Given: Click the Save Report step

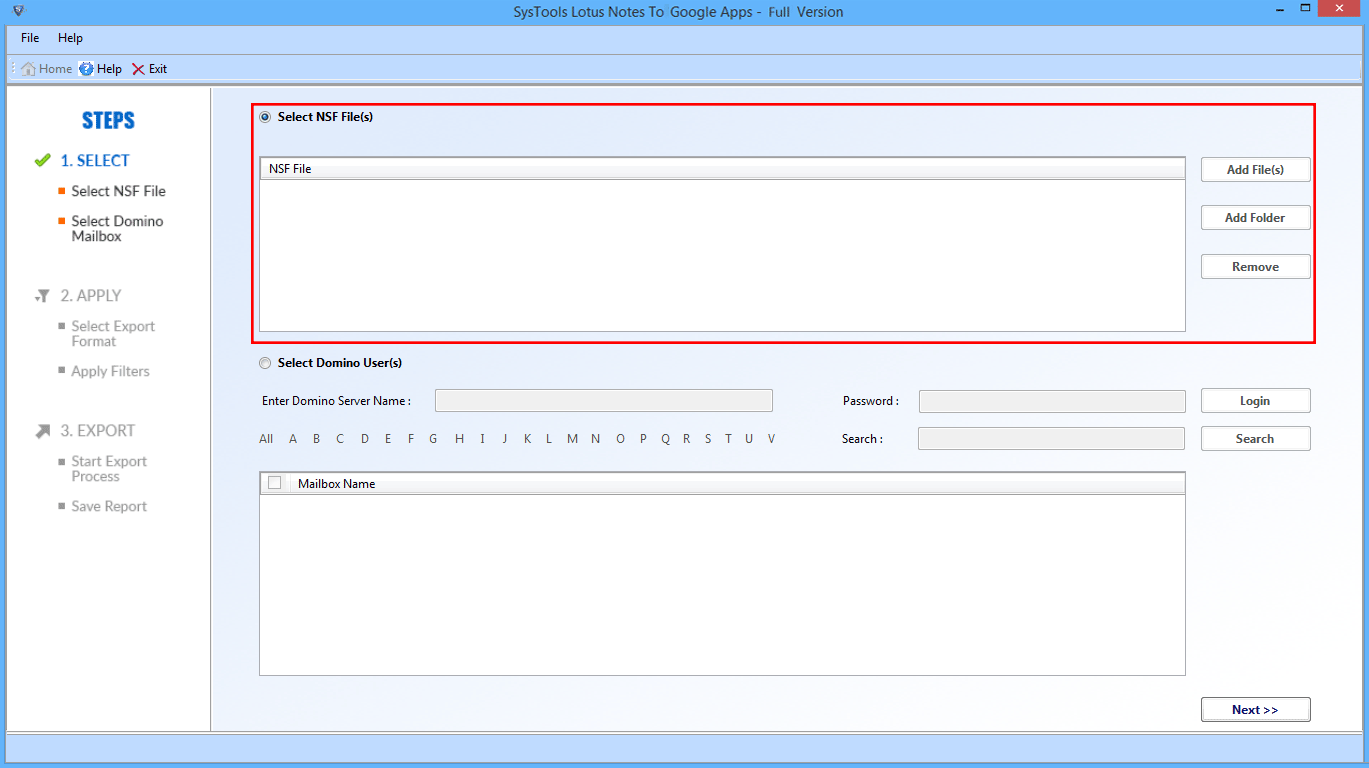Looking at the screenshot, I should [x=109, y=506].
